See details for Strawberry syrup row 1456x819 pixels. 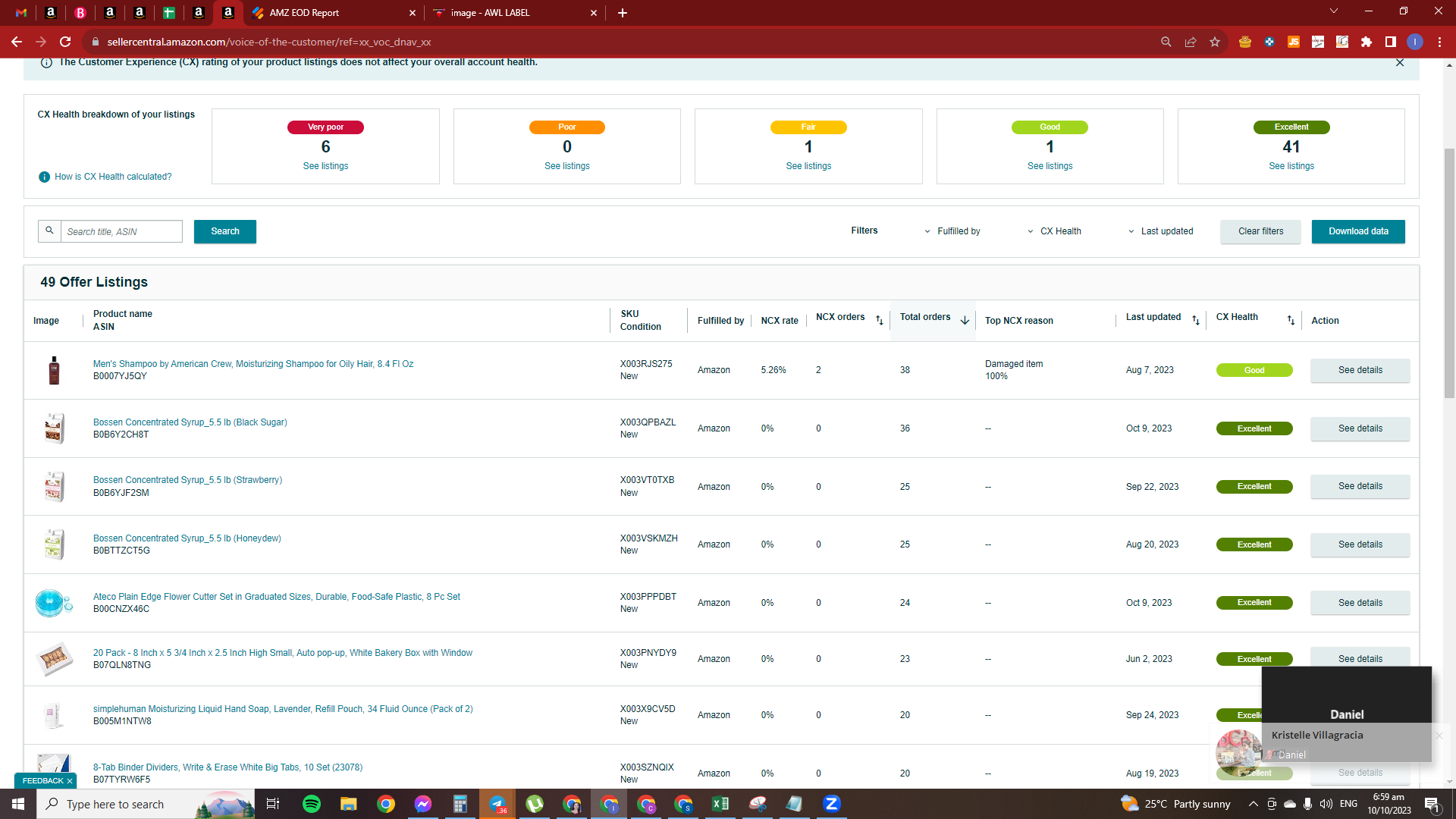click(x=1360, y=486)
